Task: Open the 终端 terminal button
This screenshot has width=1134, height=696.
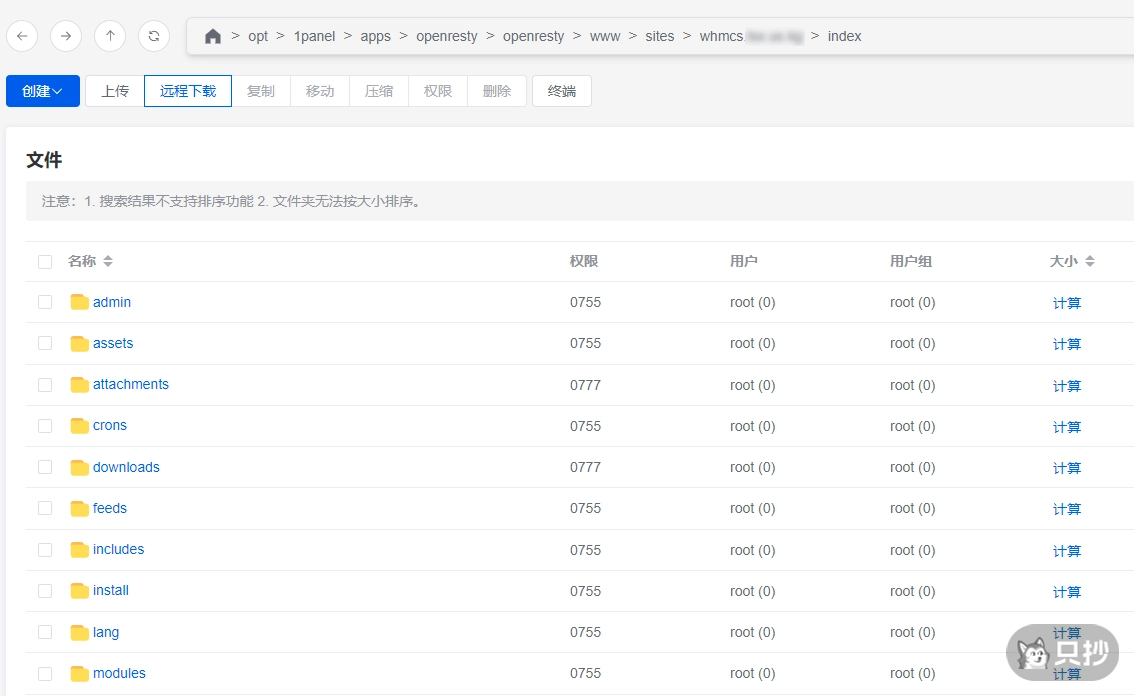Action: 562,91
